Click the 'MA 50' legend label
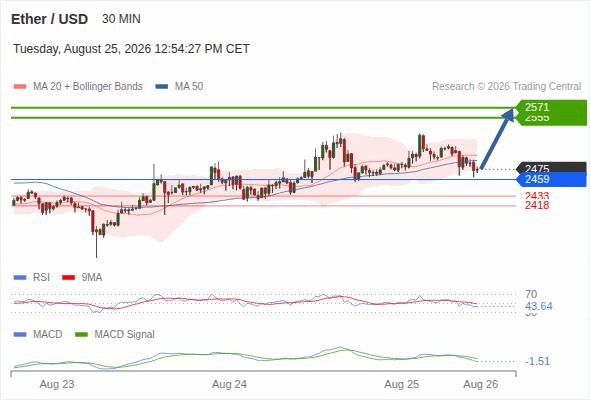The width and height of the screenshot is (590, 400). pyautogui.click(x=189, y=87)
